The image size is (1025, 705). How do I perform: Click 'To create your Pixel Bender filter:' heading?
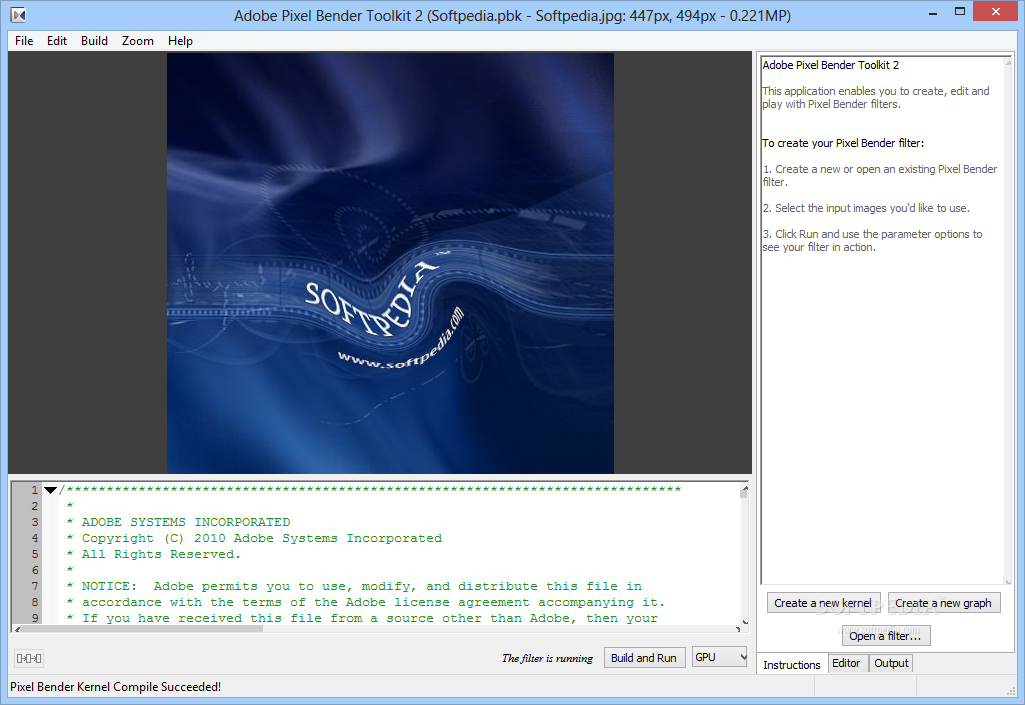(x=843, y=143)
